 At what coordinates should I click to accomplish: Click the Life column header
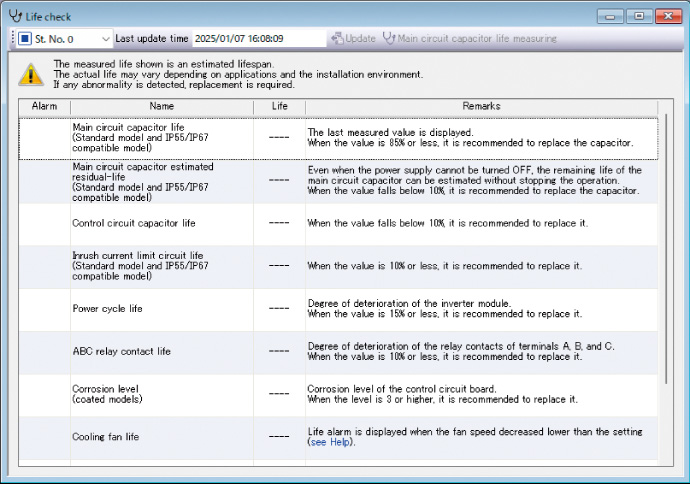tap(279, 106)
